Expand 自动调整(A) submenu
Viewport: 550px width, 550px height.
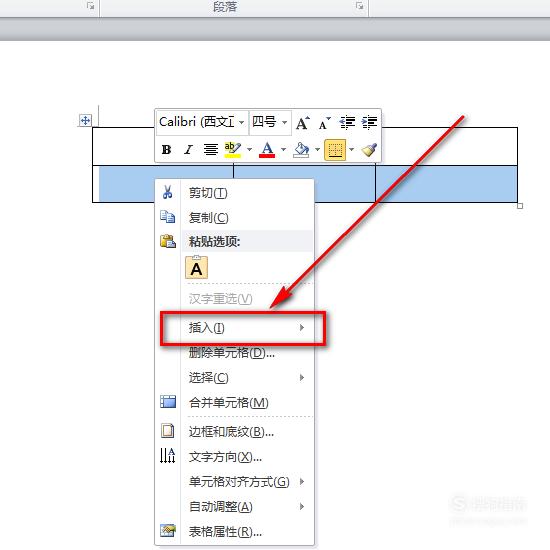click(x=234, y=507)
